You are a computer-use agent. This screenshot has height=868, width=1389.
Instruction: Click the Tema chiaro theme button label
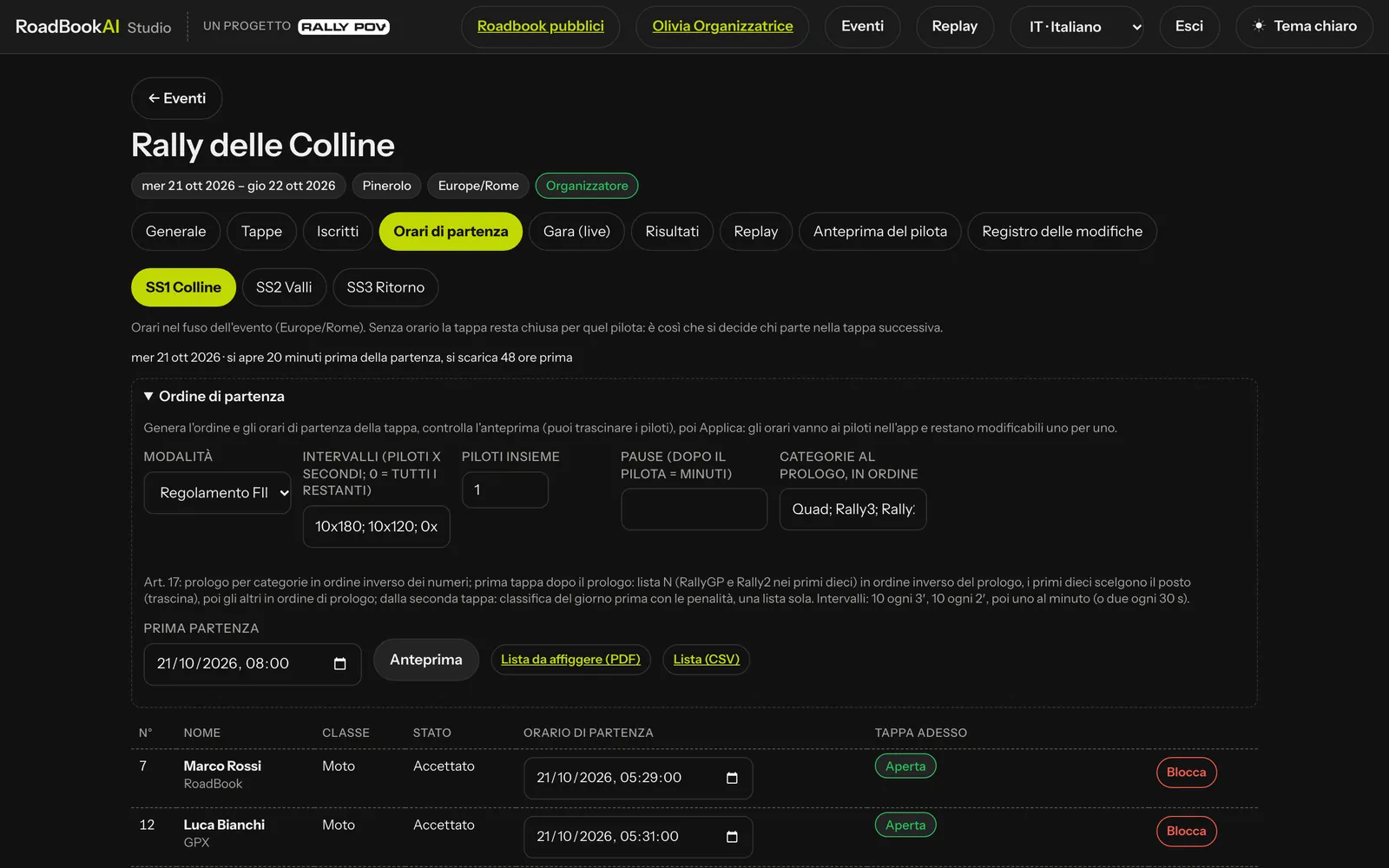(1314, 27)
